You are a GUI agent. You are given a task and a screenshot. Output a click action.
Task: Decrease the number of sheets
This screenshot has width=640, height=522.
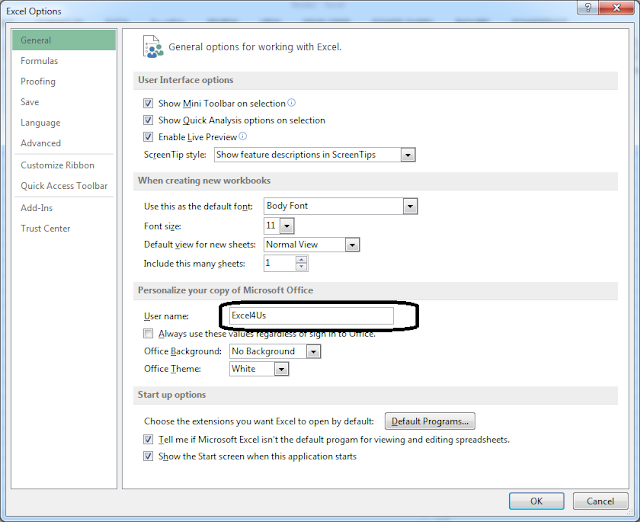301,267
